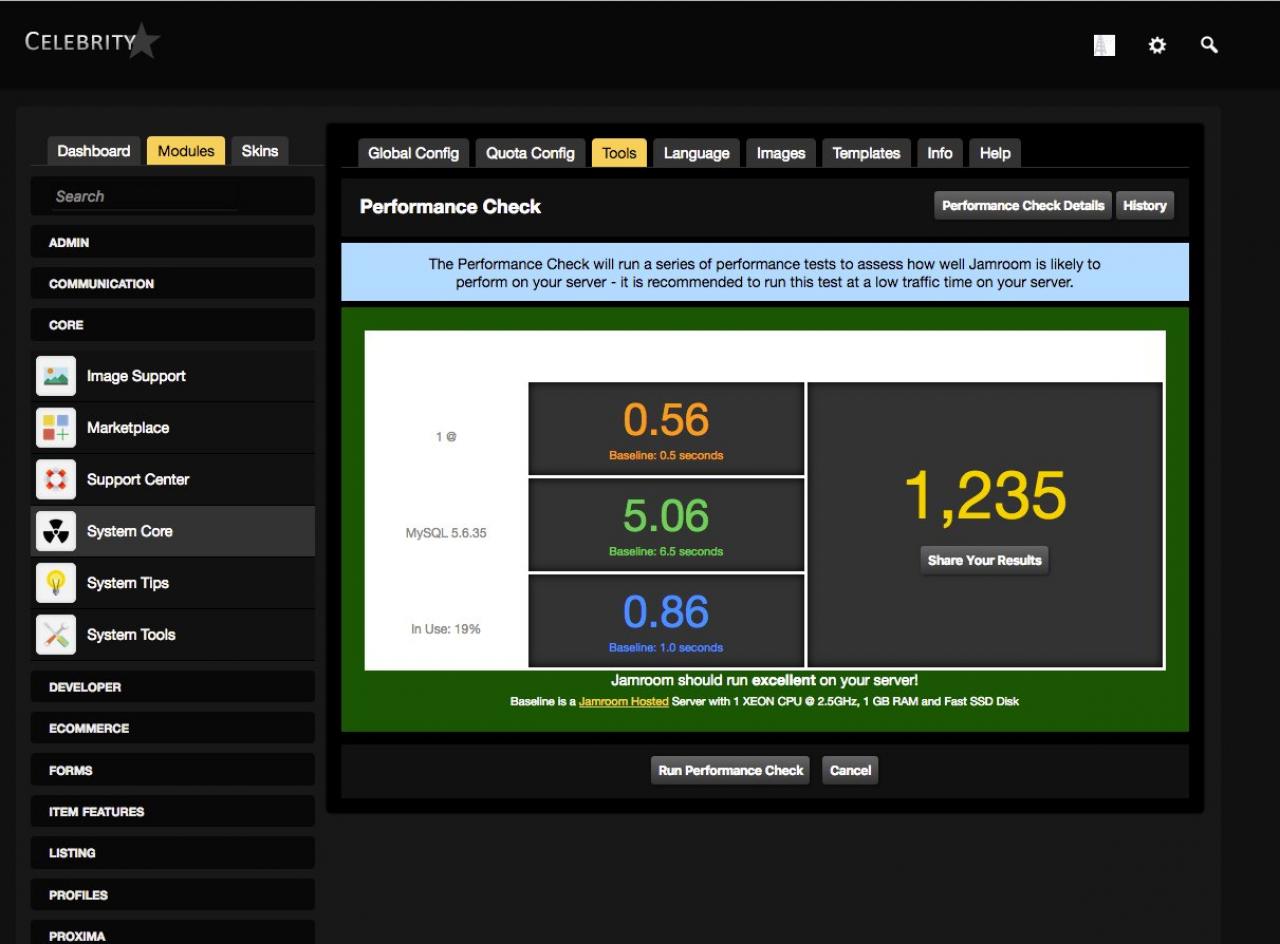Click the In Use: 19% label
1280x944 pixels.
click(446, 629)
